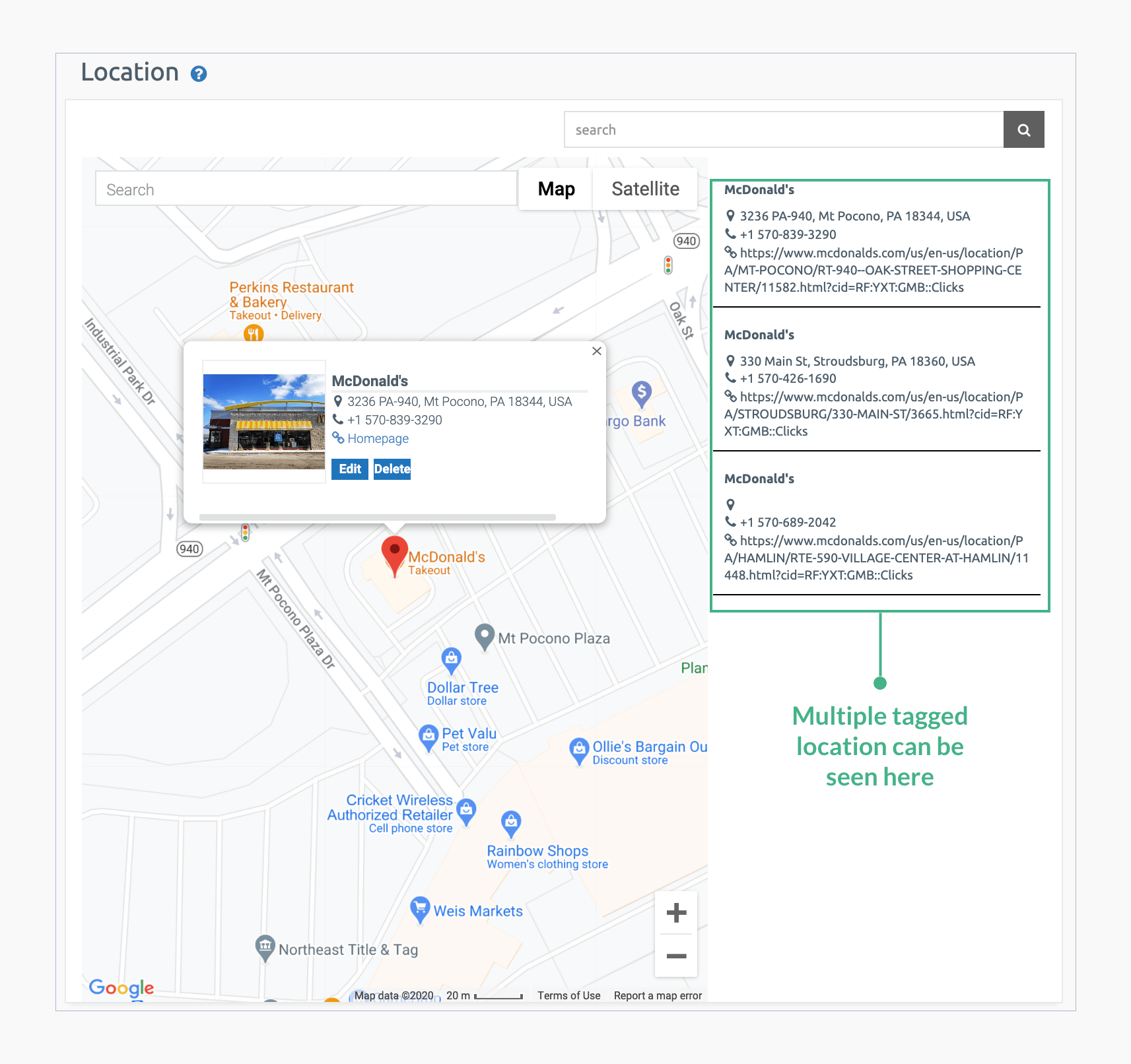The image size is (1131, 1064).
Task: Switch to Satellite view tab
Action: point(645,189)
